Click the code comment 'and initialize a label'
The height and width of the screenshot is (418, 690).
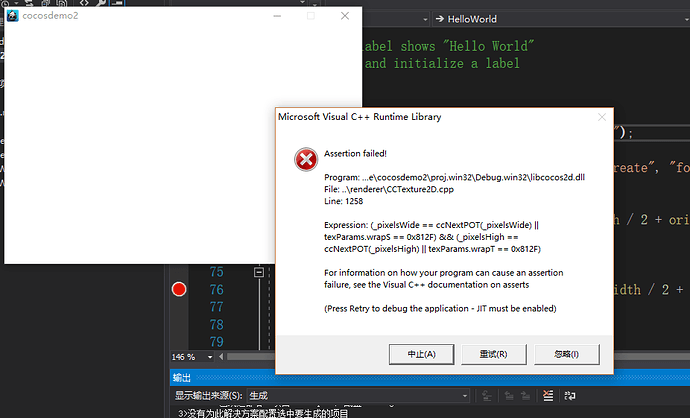coord(442,63)
